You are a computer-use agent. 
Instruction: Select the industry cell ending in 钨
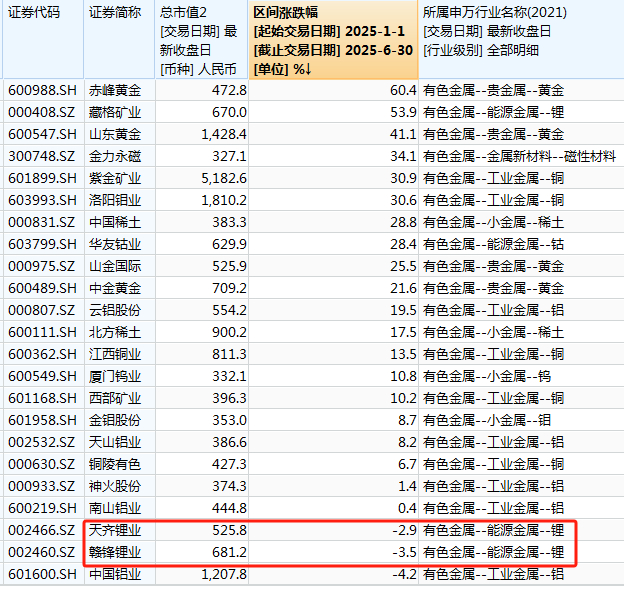487,376
